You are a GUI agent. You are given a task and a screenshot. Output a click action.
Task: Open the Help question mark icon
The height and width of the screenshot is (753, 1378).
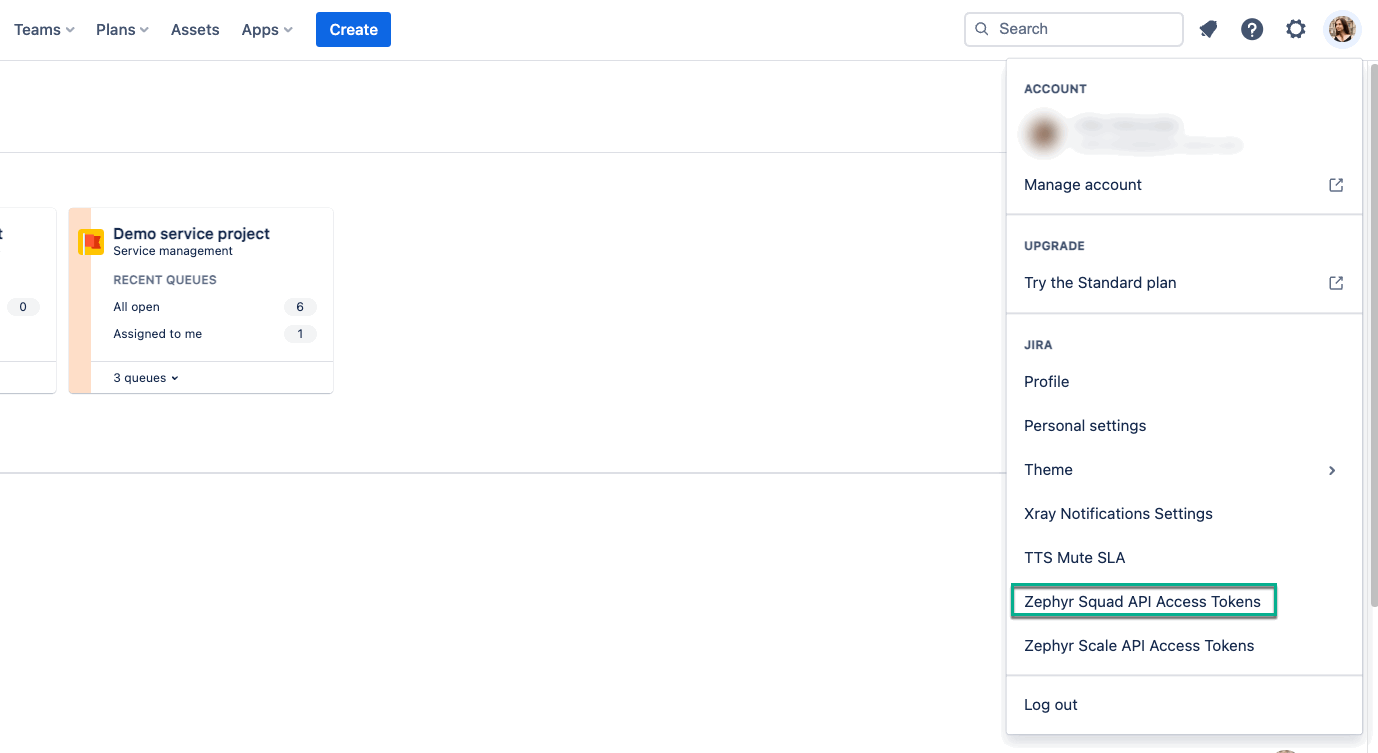pos(1252,30)
